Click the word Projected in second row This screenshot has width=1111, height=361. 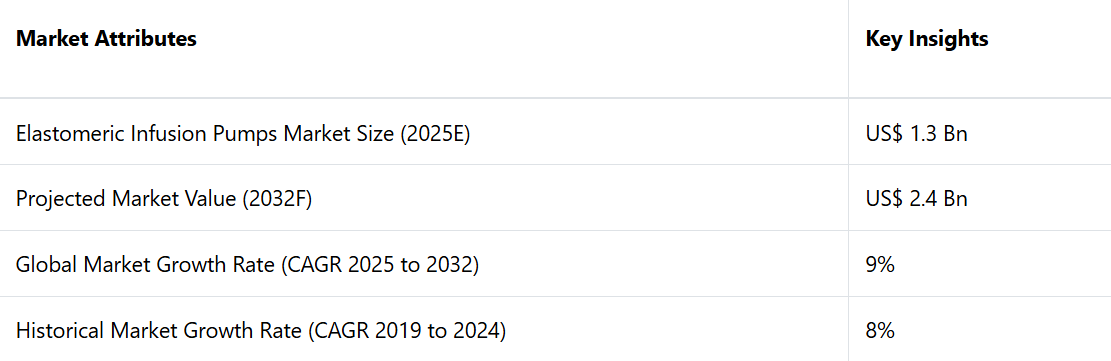tap(55, 199)
